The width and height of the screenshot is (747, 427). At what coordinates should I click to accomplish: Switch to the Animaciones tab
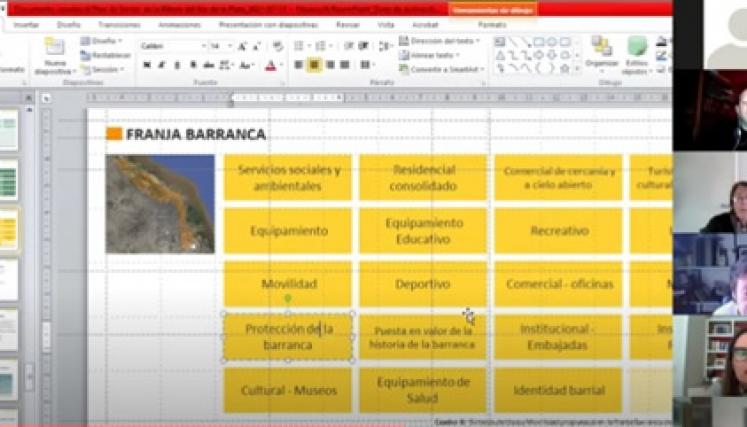[179, 24]
